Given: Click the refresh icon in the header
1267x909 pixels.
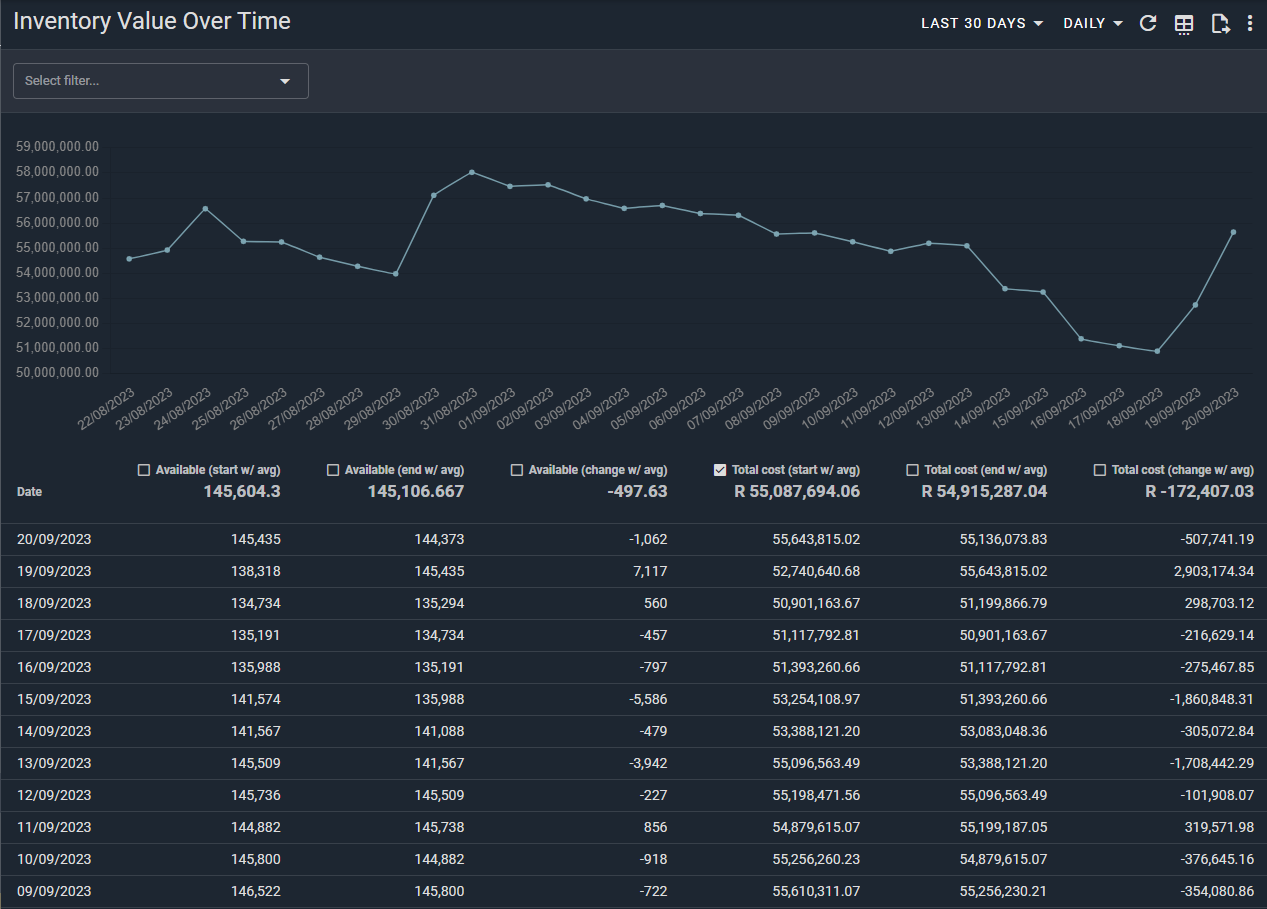Looking at the screenshot, I should point(1148,23).
